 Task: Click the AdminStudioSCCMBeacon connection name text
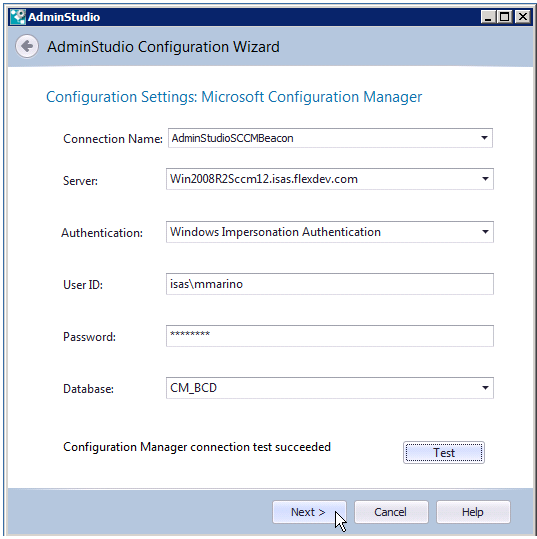click(x=232, y=138)
